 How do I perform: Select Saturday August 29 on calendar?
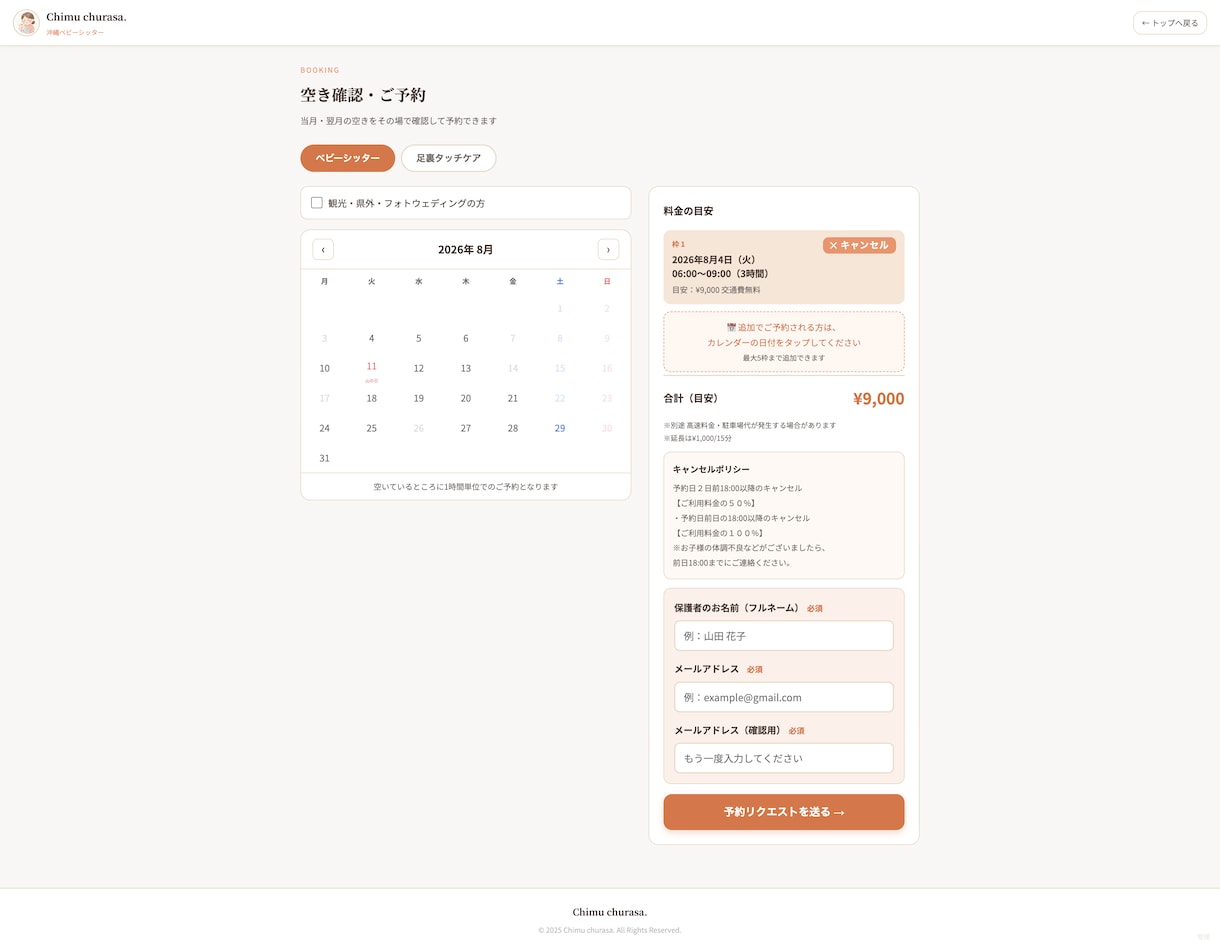[560, 428]
